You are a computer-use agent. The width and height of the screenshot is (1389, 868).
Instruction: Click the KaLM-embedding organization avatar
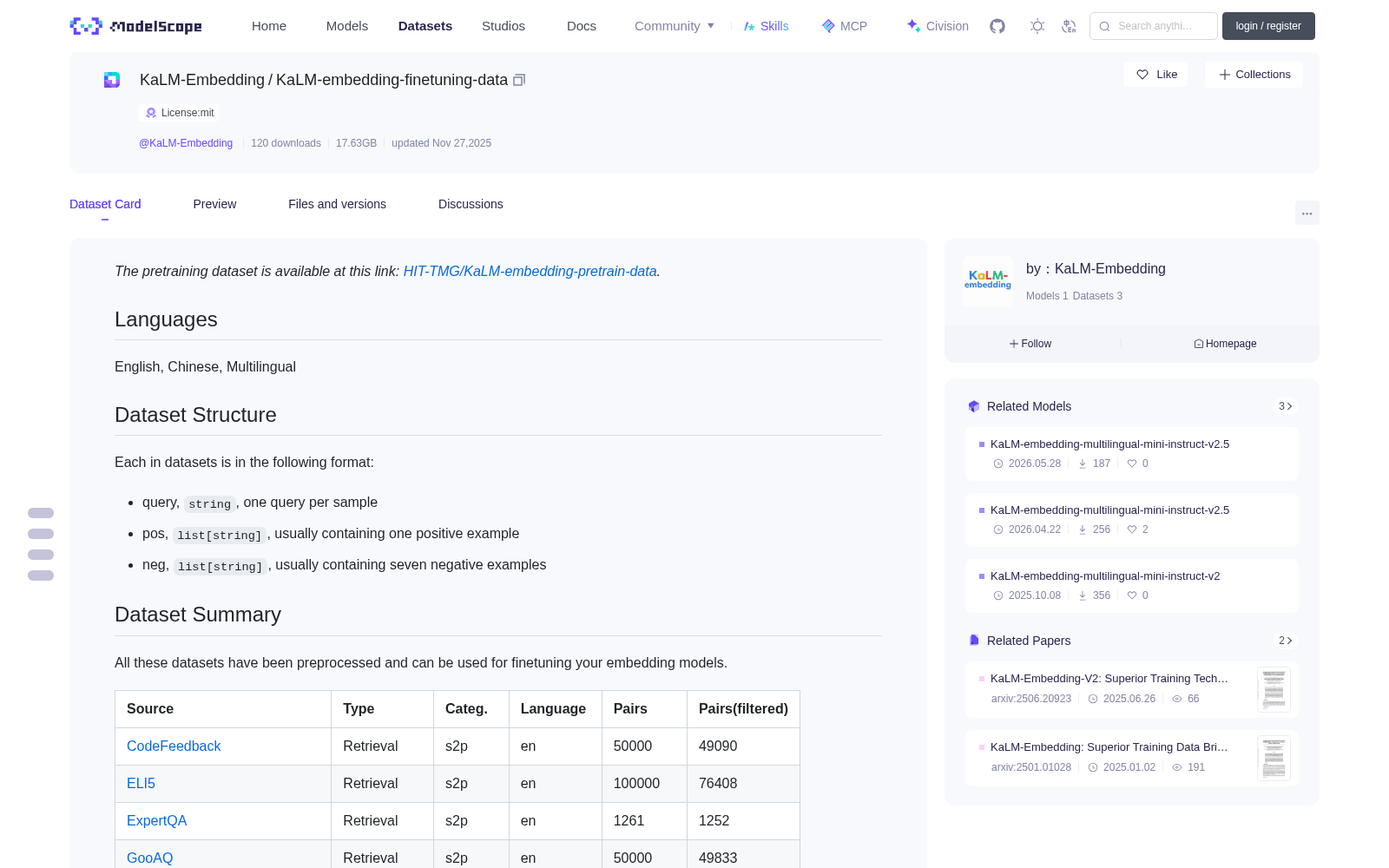[x=988, y=280]
